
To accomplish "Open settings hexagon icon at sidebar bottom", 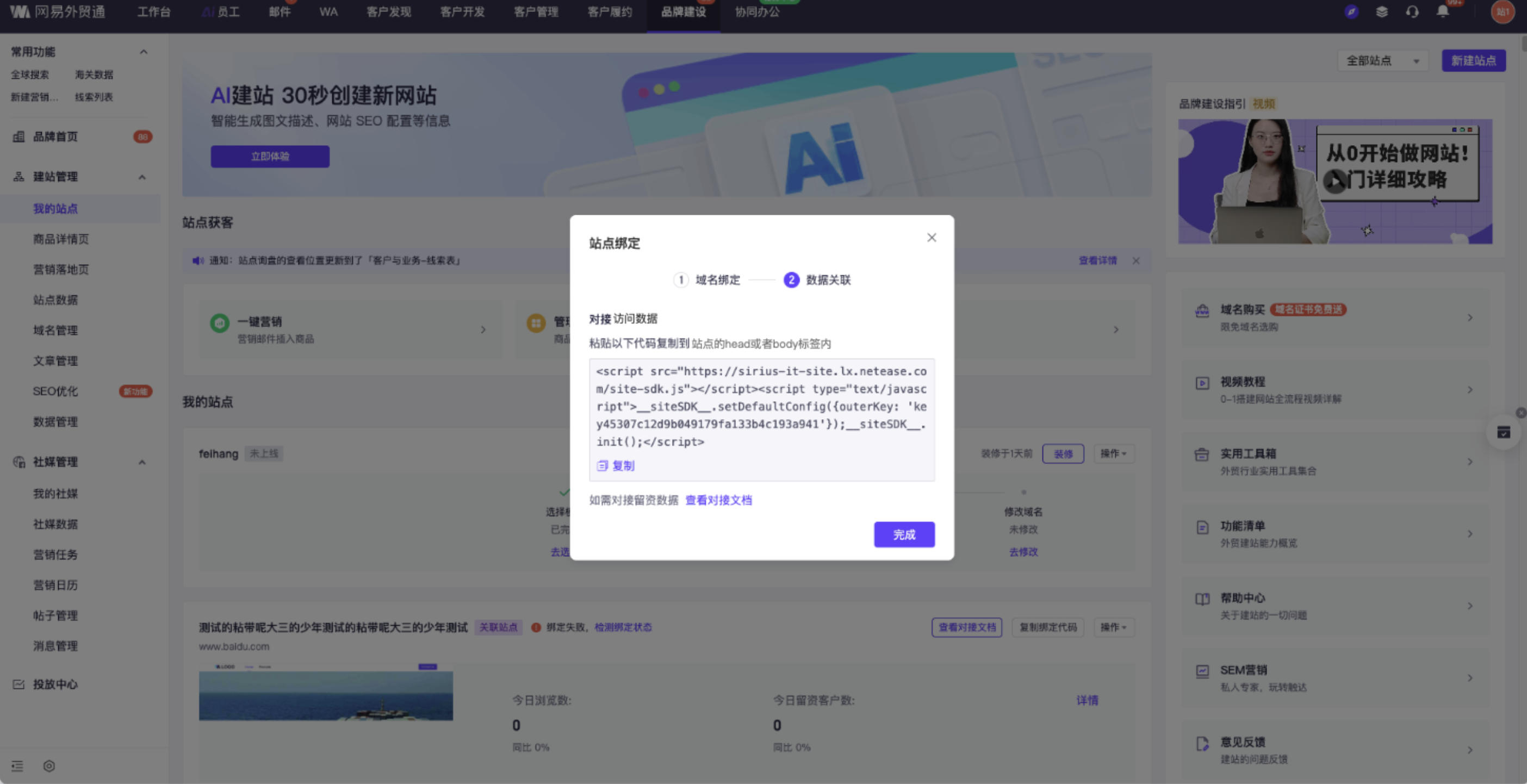I will [49, 766].
